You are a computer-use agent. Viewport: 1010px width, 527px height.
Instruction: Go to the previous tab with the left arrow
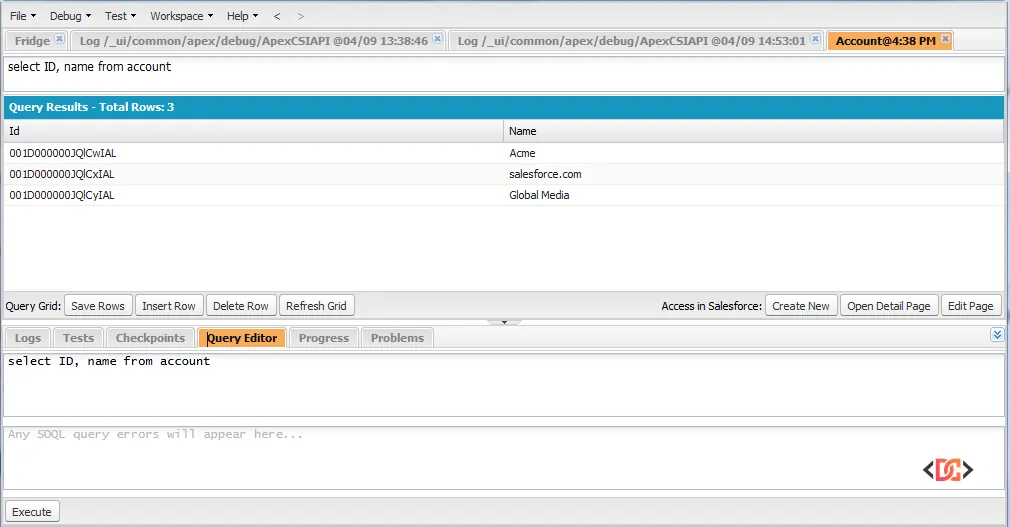pyautogui.click(x=277, y=16)
